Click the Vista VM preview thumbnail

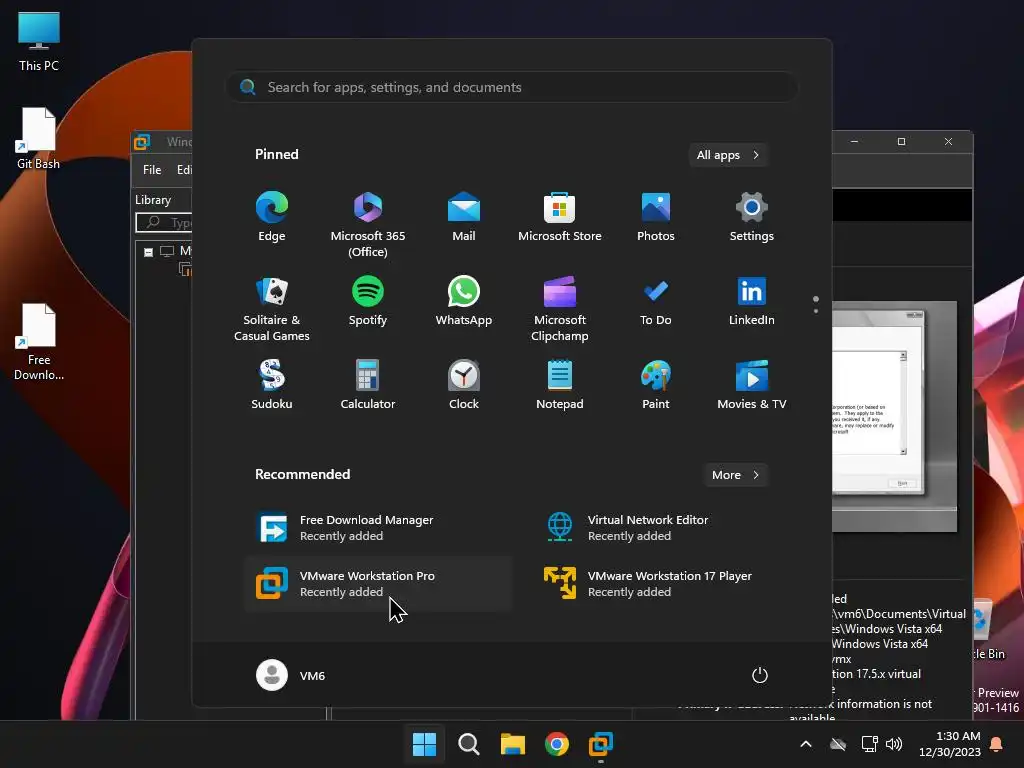[895, 416]
